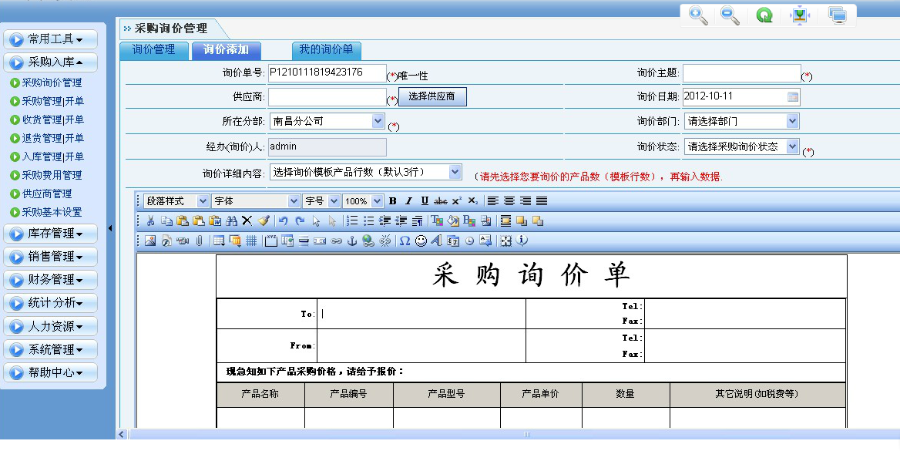Open the 询价状态 status dropdown

pos(742,147)
